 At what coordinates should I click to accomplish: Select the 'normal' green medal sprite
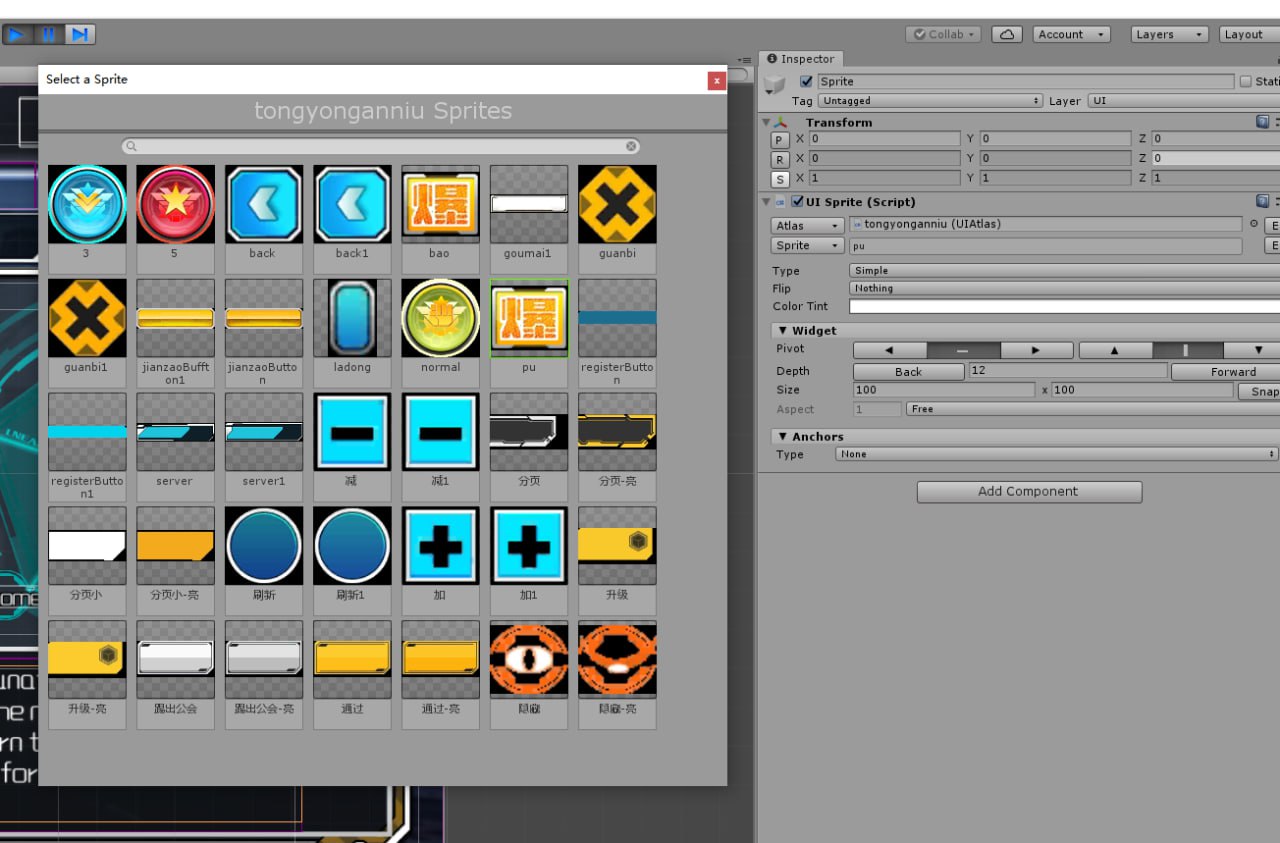[x=440, y=318]
